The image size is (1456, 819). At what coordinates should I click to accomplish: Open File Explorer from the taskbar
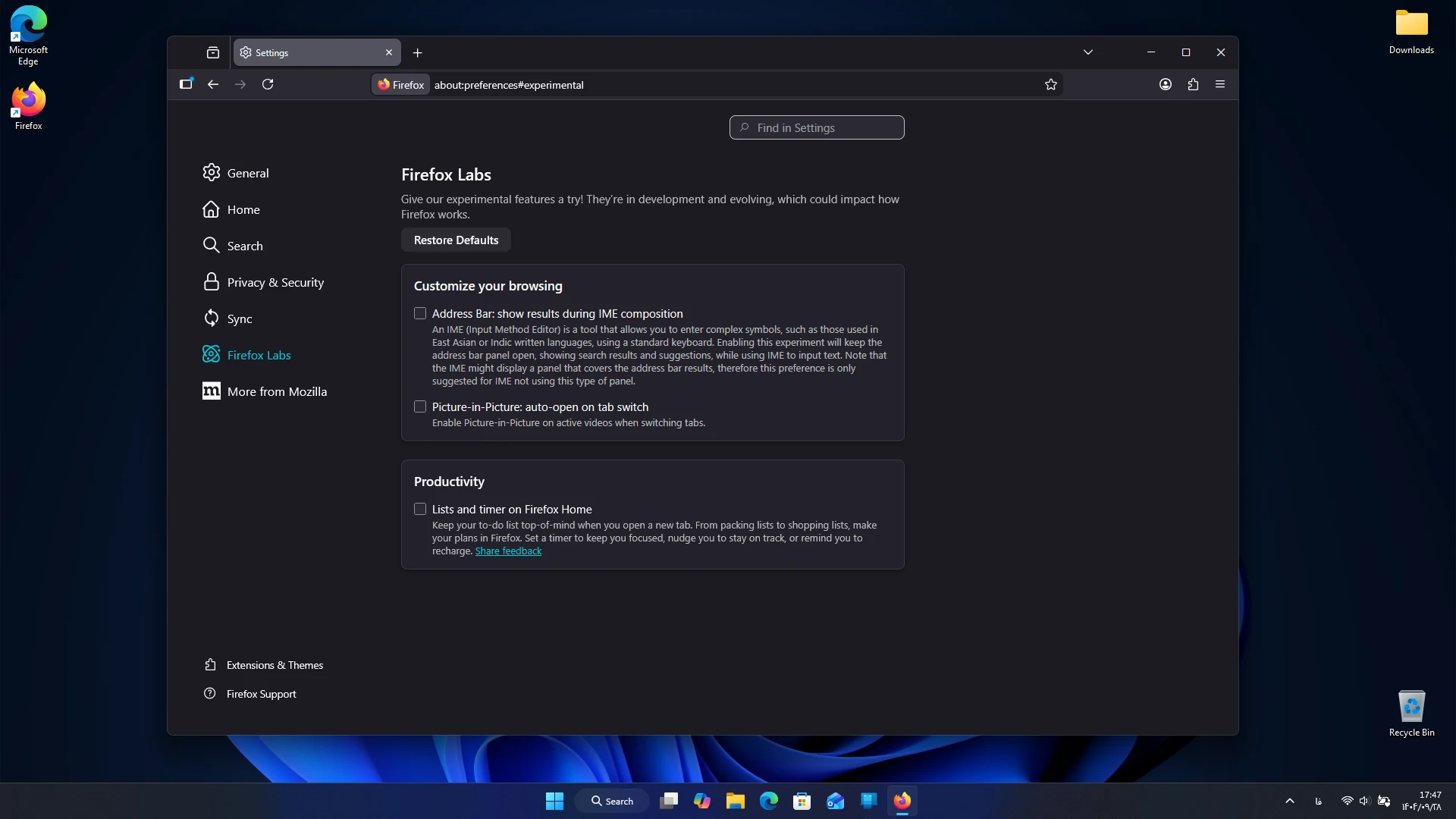pos(735,801)
